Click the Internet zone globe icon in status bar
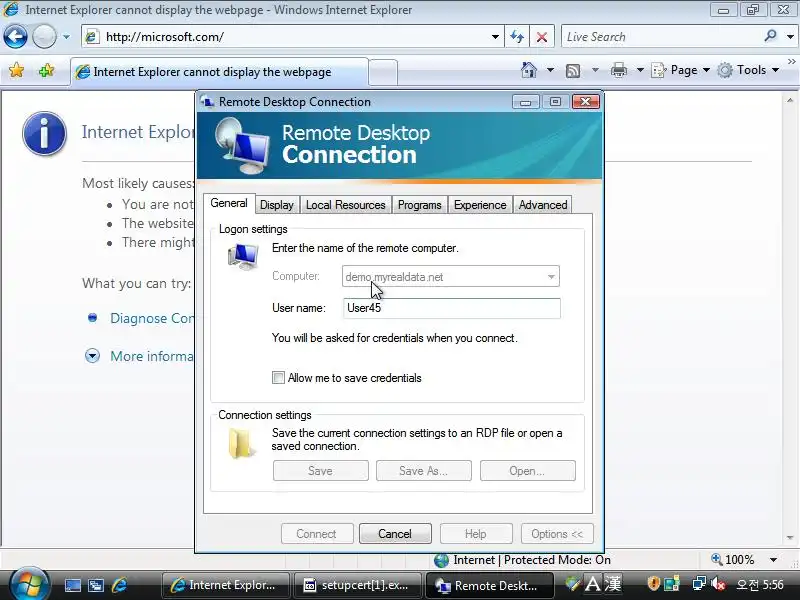The image size is (800, 600). tap(441, 560)
